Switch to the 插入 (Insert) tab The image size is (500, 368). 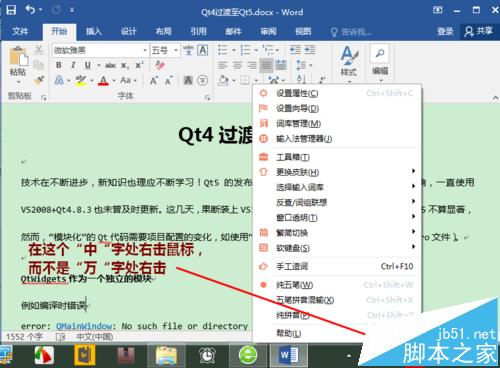(94, 31)
